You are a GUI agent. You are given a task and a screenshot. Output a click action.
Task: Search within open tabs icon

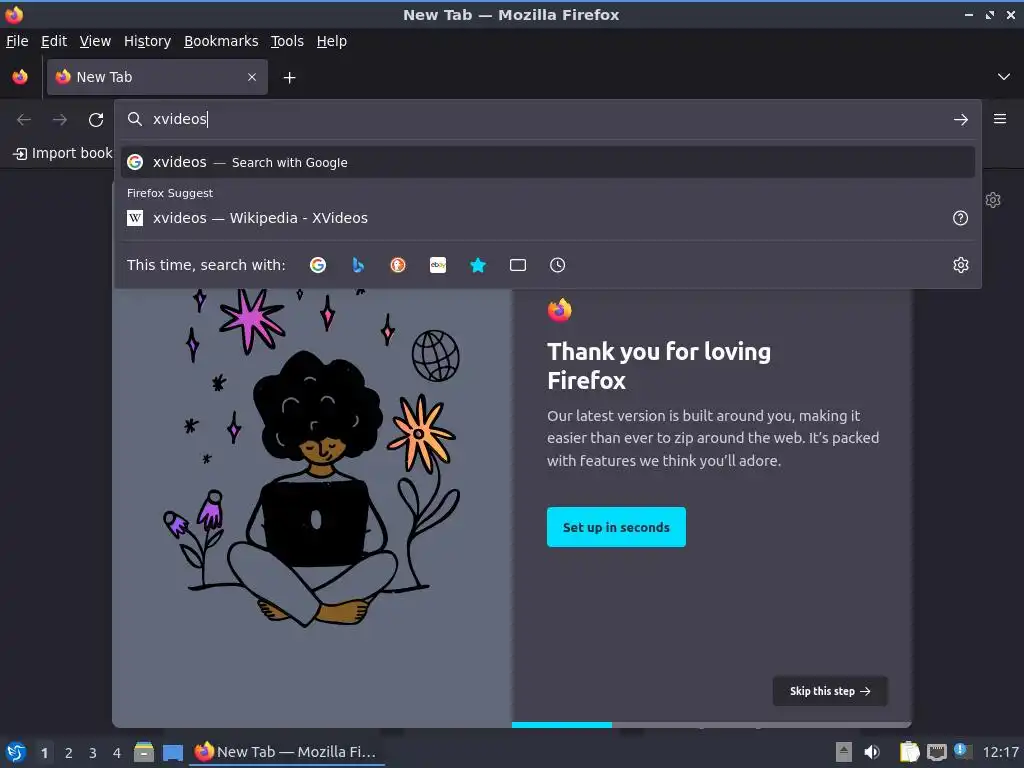coord(518,265)
